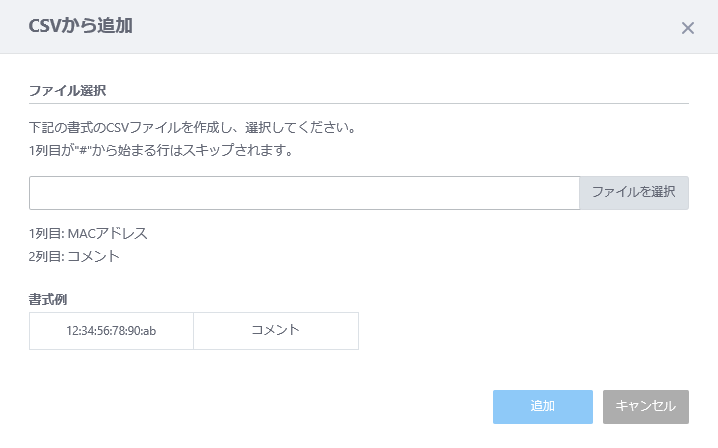The width and height of the screenshot is (718, 448).
Task: Click the 追加 button
Action: (542, 407)
